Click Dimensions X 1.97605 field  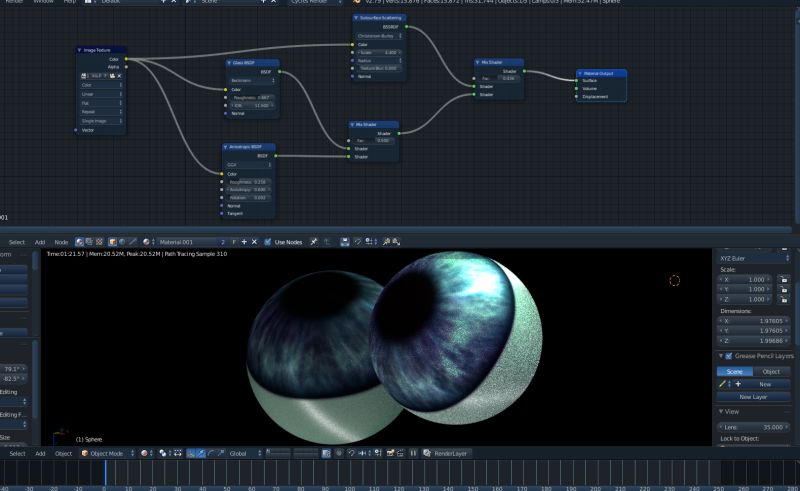[754, 321]
